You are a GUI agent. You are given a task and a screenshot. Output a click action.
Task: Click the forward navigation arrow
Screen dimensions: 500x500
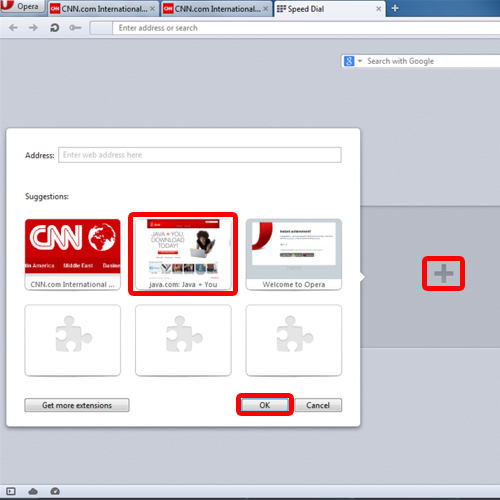(x=33, y=28)
